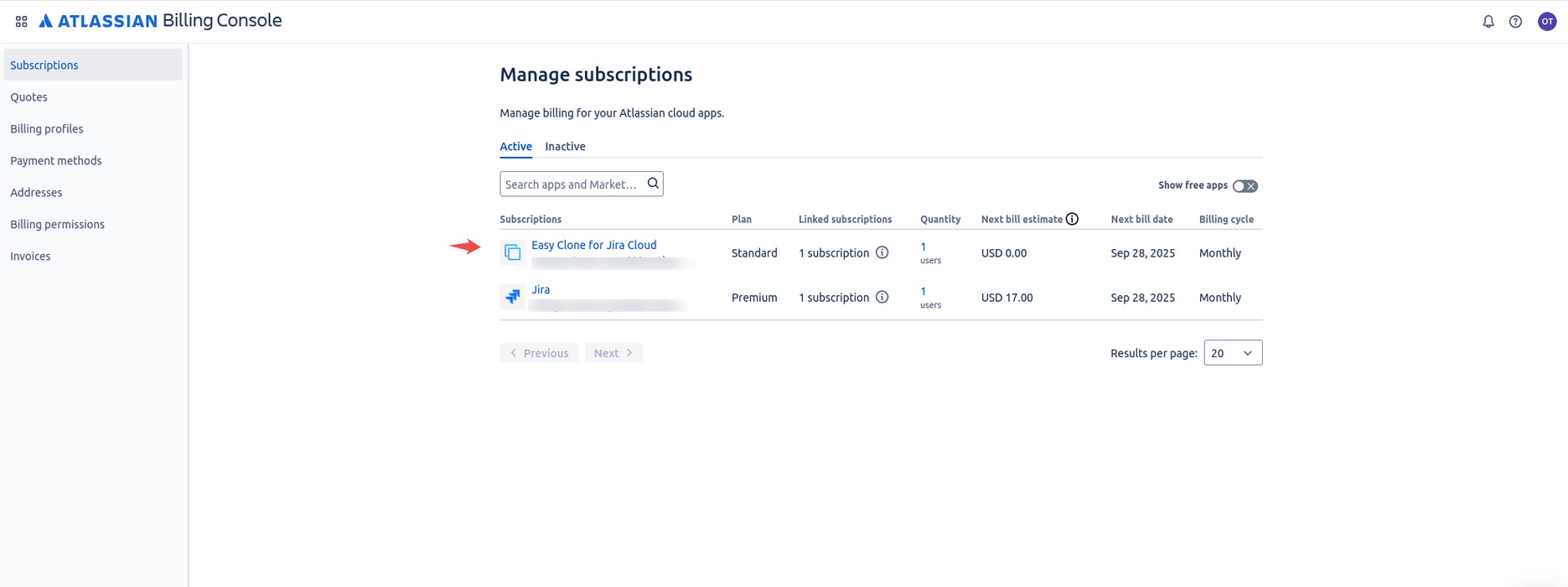The width and height of the screenshot is (1568, 587).
Task: Click the Next page button
Action: coord(613,353)
